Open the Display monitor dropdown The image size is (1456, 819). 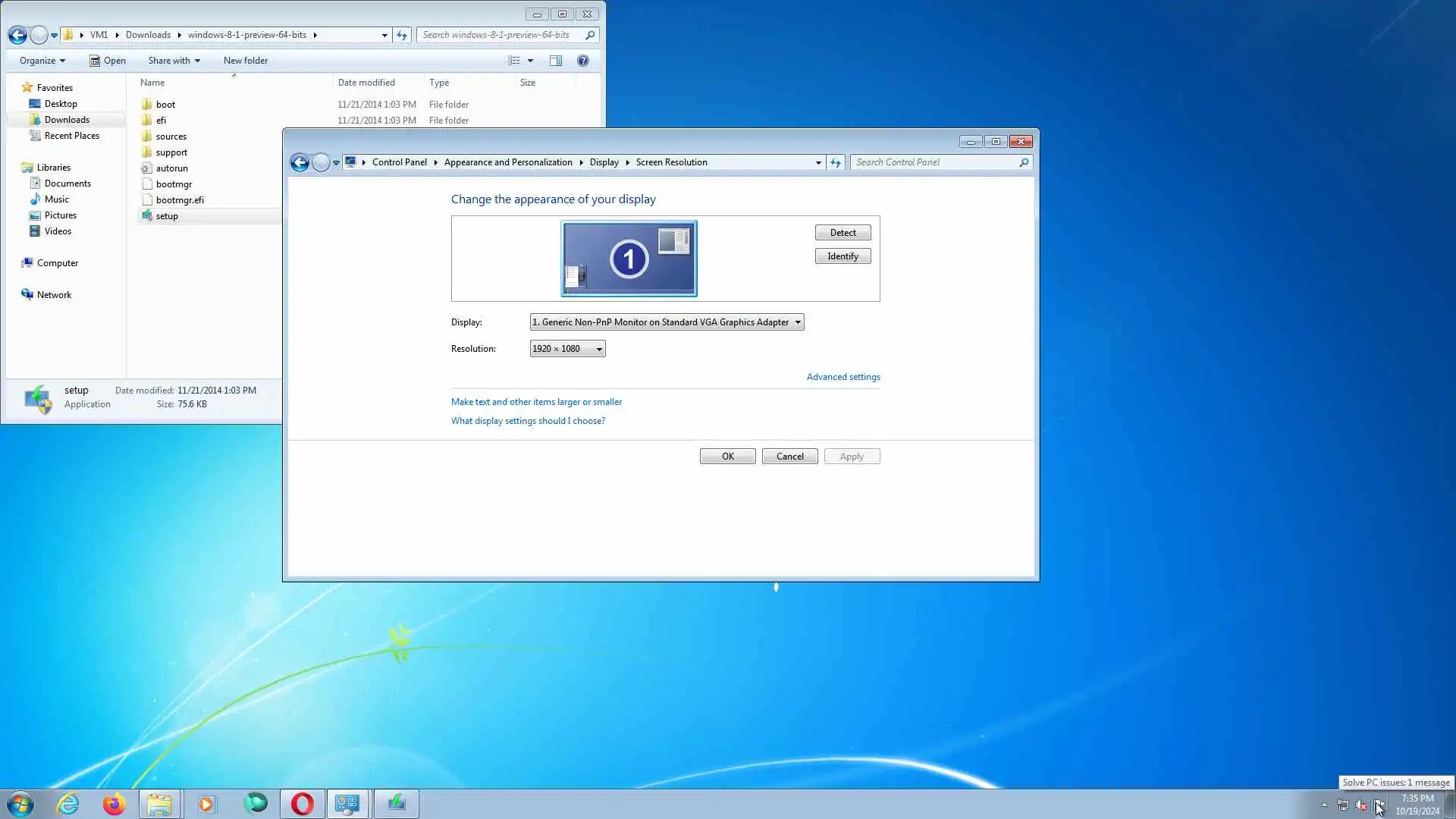[667, 322]
